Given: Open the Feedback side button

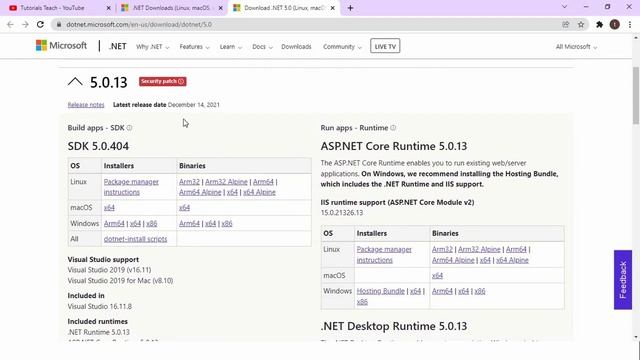Looking at the screenshot, I should (x=623, y=280).
